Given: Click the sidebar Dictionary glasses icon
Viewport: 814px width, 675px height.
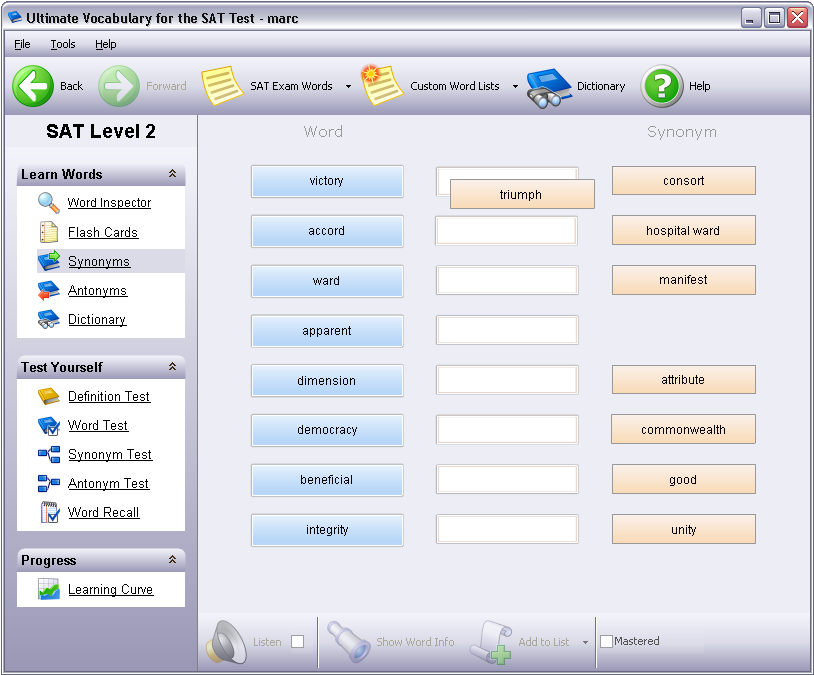Looking at the screenshot, I should (49, 319).
